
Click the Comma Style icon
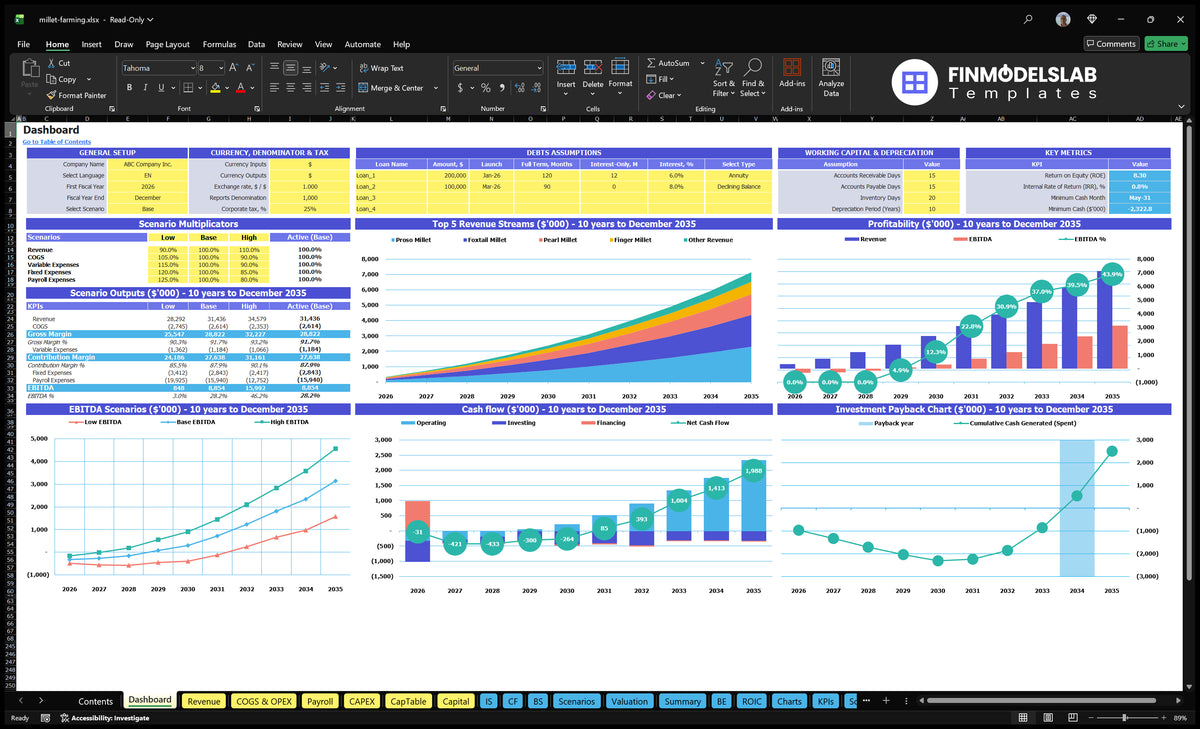click(x=501, y=88)
